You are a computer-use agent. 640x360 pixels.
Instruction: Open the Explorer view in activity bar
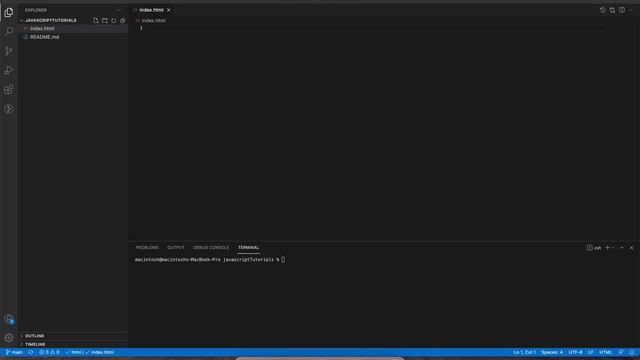point(9,12)
